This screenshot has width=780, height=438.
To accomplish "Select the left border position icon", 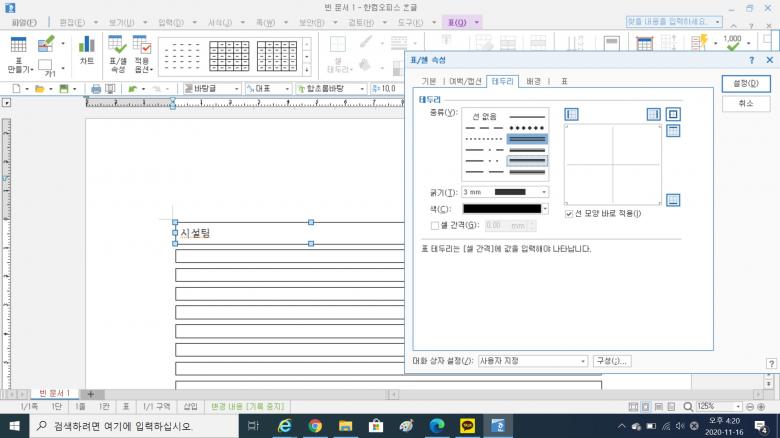I will [x=571, y=115].
